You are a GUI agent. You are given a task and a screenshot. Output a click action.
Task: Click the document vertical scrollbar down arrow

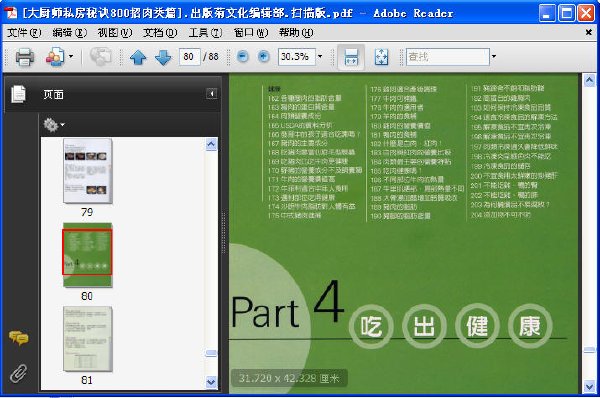tap(589, 387)
